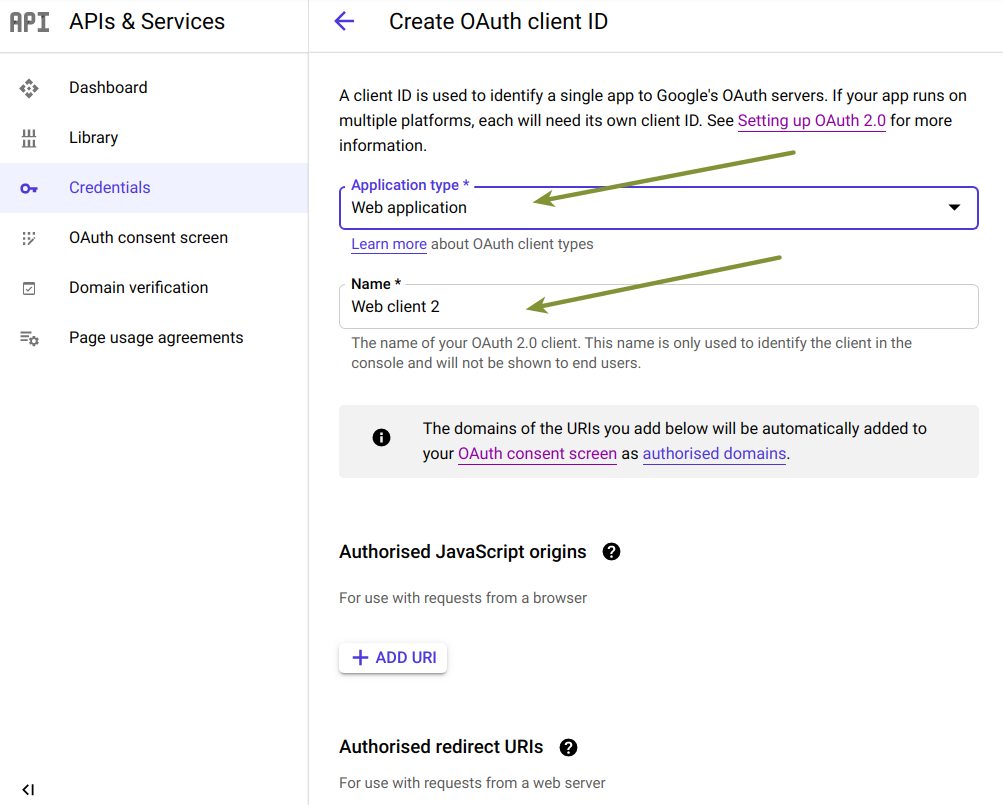The image size is (1003, 805).
Task: Click the Dashboard icon in sidebar
Action: coord(29,88)
